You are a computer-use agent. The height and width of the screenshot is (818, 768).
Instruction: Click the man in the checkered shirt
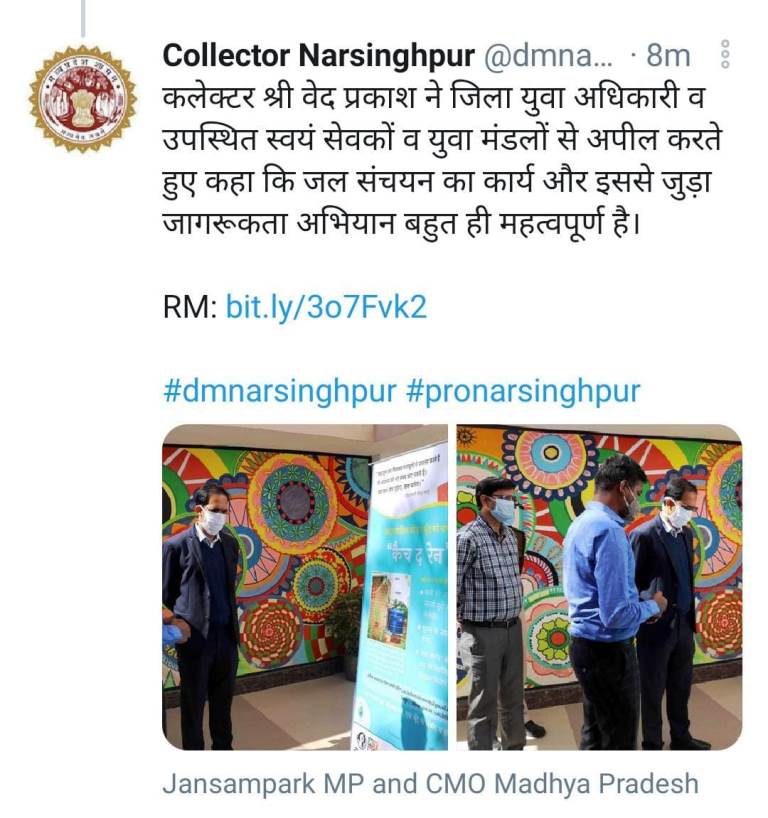490,610
